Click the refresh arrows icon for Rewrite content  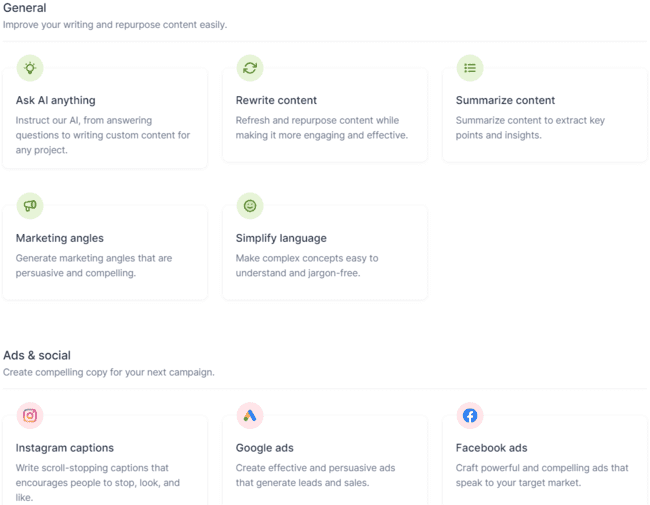pyautogui.click(x=250, y=68)
